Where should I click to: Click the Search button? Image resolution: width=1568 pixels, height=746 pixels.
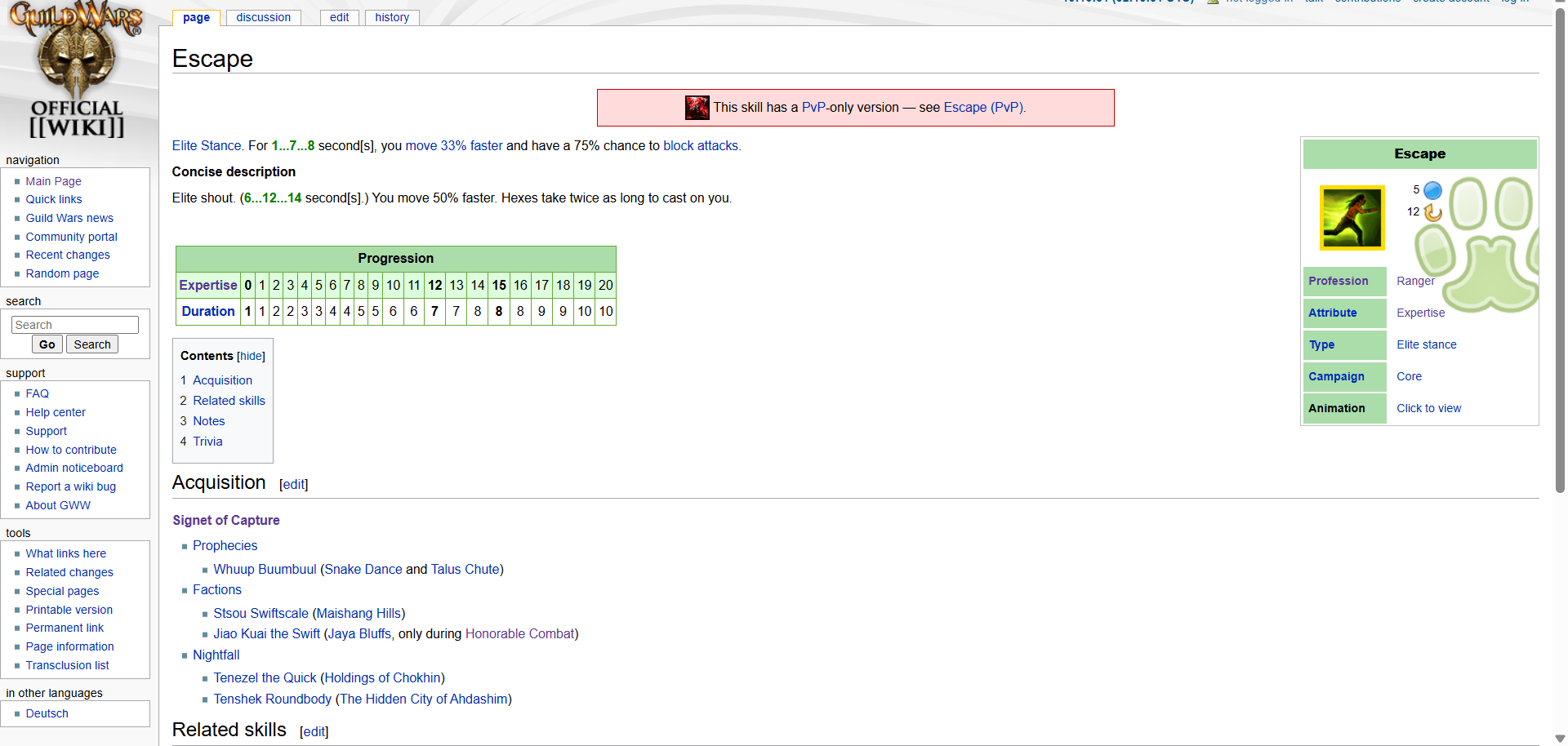[92, 344]
